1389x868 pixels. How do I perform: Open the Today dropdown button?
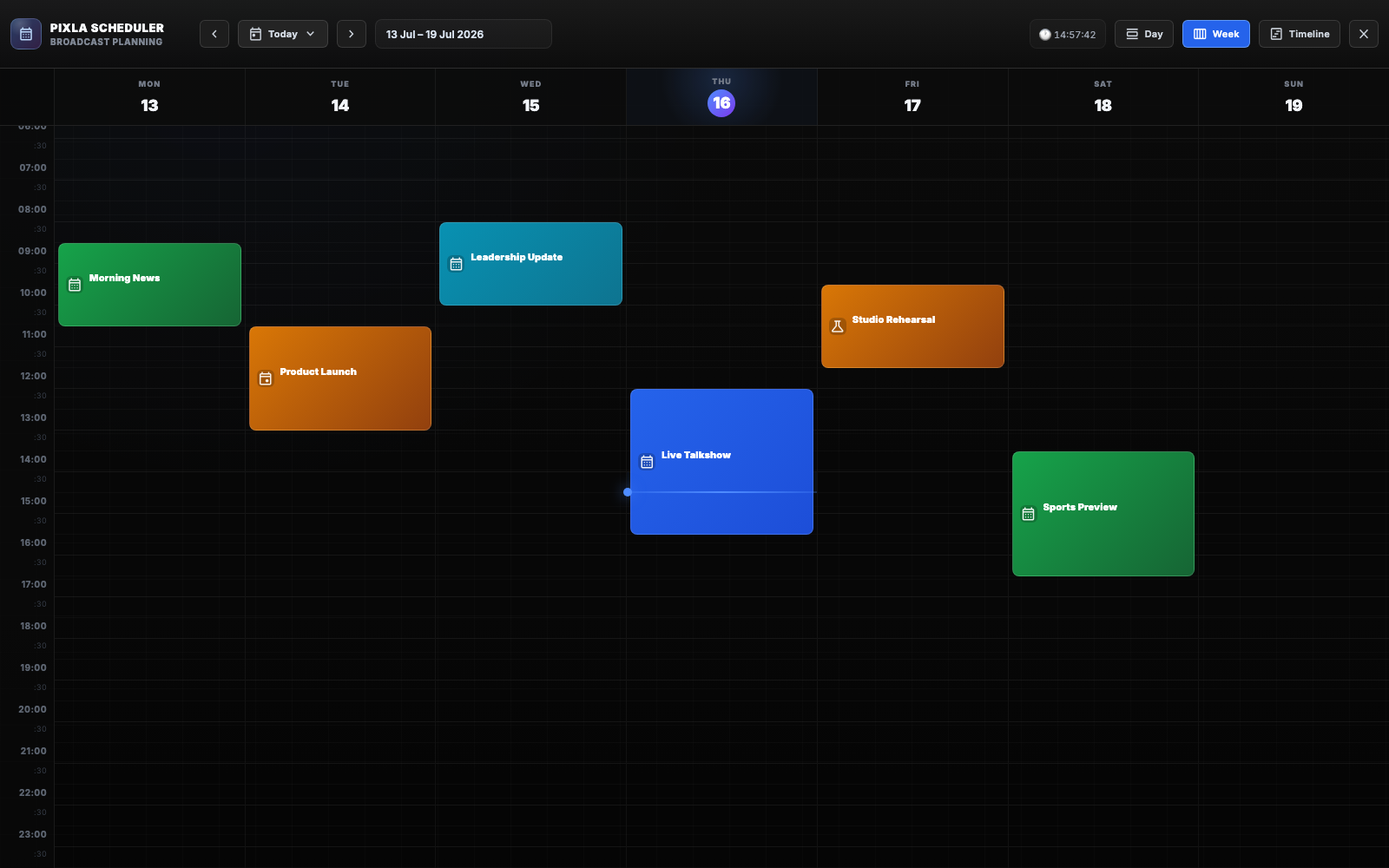[283, 34]
